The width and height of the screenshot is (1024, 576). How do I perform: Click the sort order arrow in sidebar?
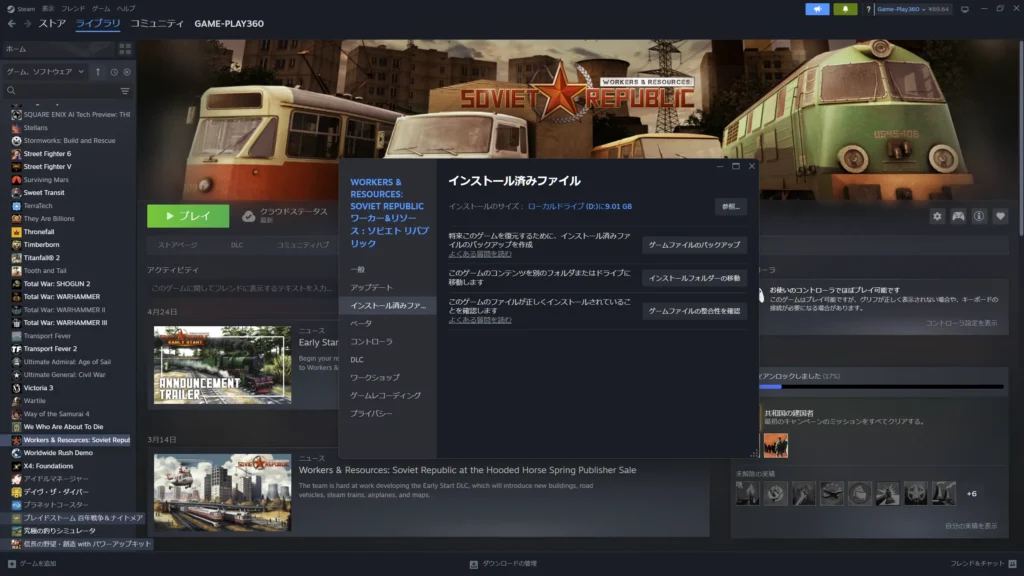coord(98,72)
